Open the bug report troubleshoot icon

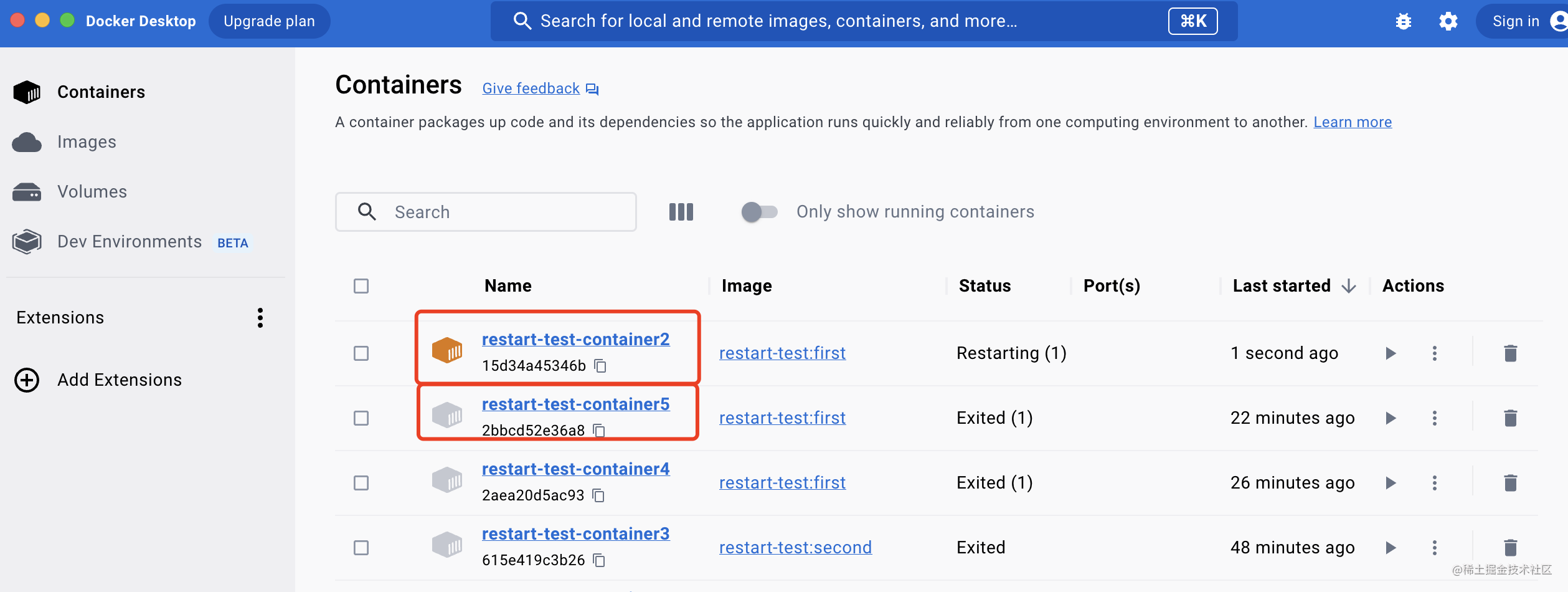point(1403,22)
